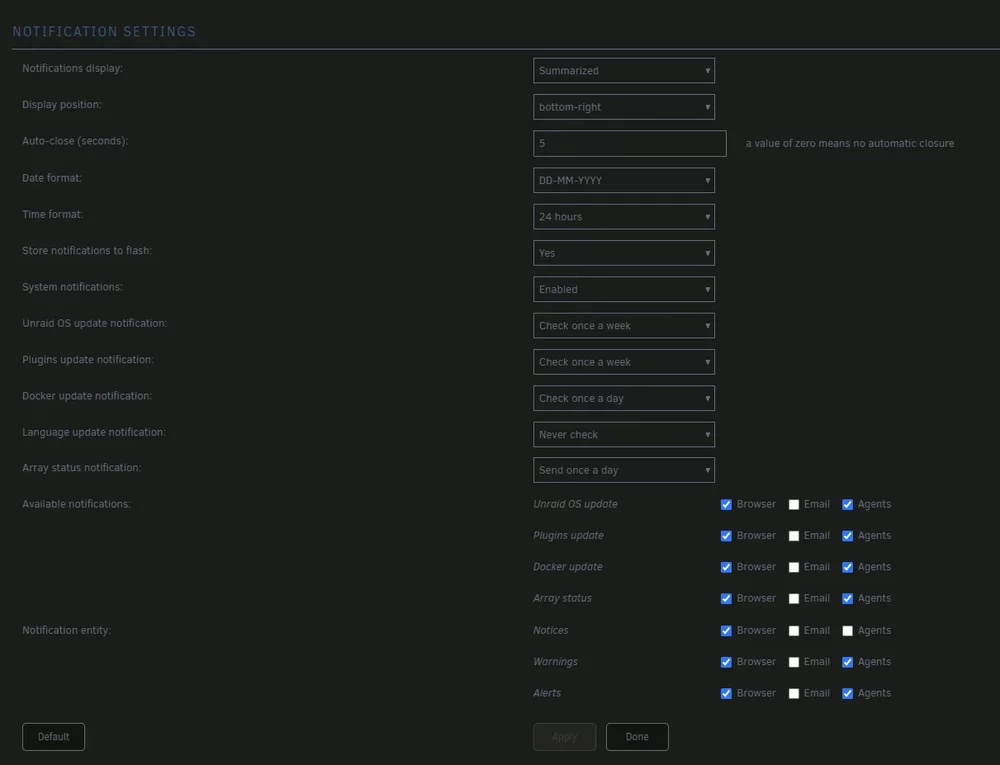
Task: Click the 'Array status' italic row label
Action: (x=562, y=599)
